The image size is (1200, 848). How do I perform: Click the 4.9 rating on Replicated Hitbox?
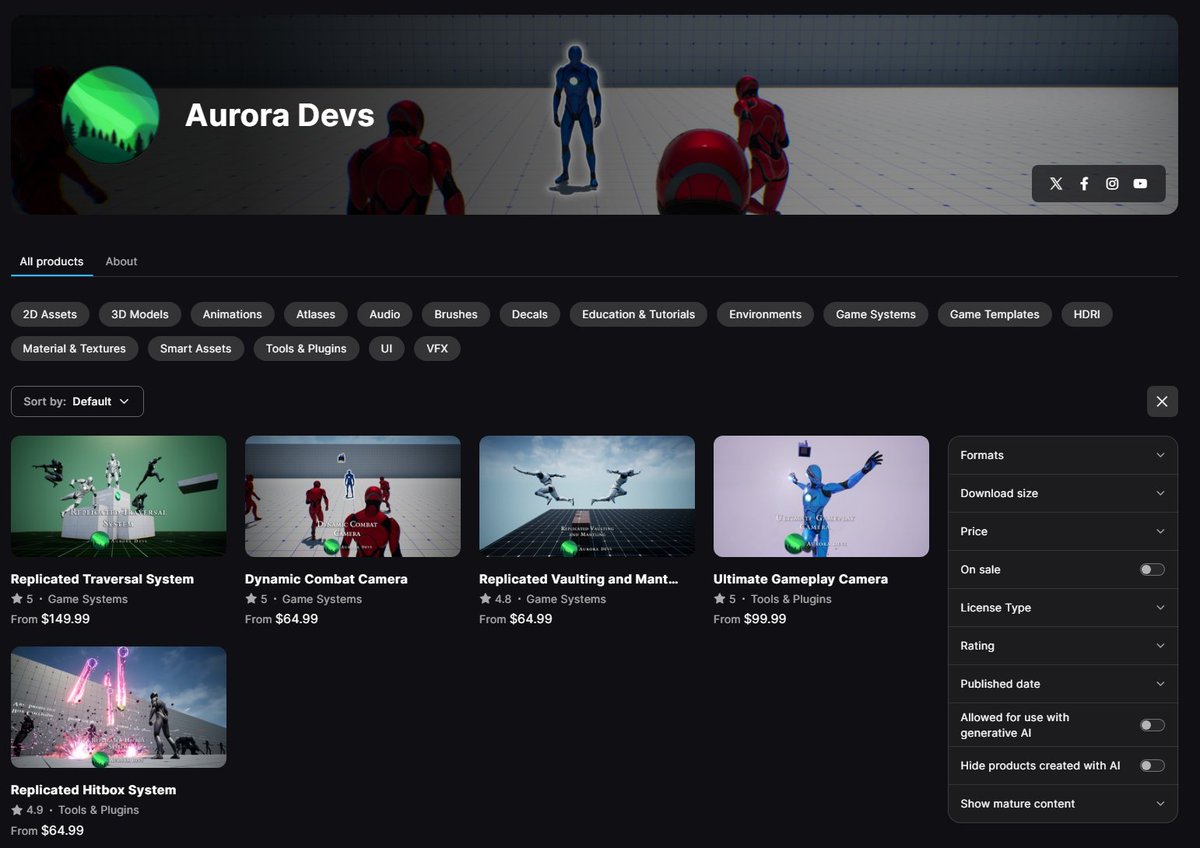pyautogui.click(x=27, y=810)
